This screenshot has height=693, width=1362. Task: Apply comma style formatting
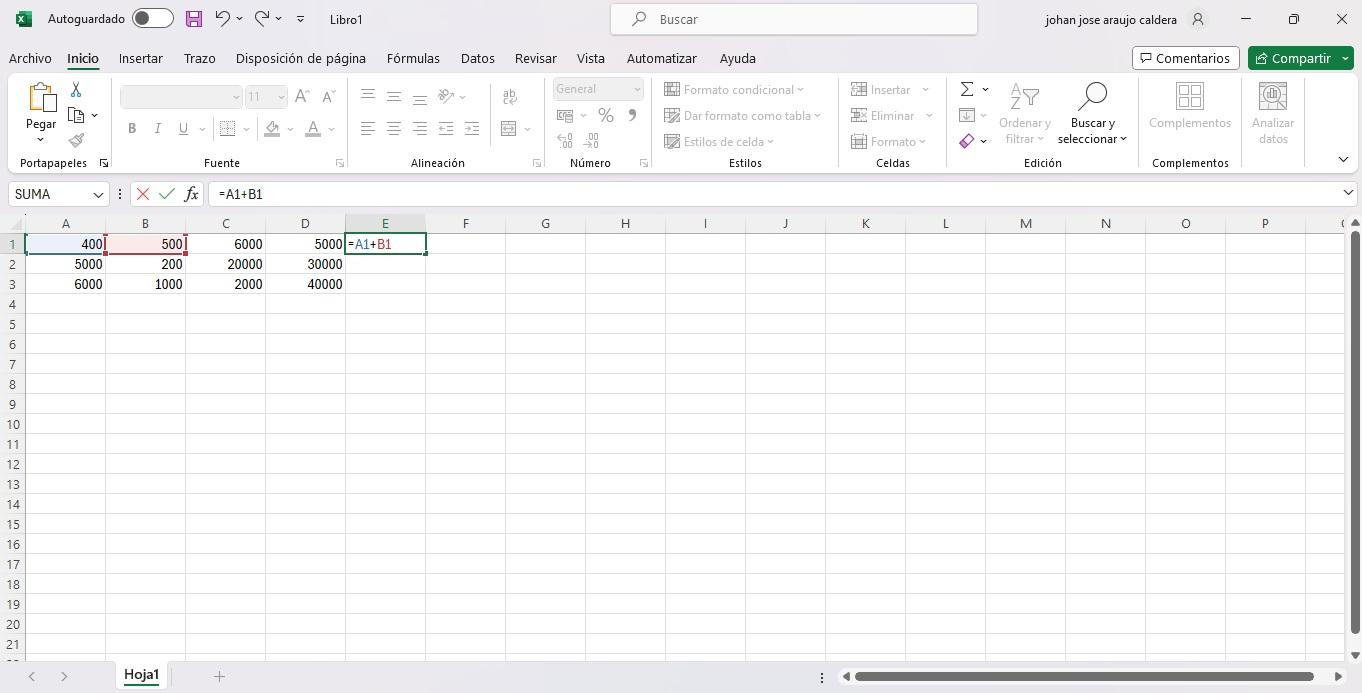click(x=631, y=115)
